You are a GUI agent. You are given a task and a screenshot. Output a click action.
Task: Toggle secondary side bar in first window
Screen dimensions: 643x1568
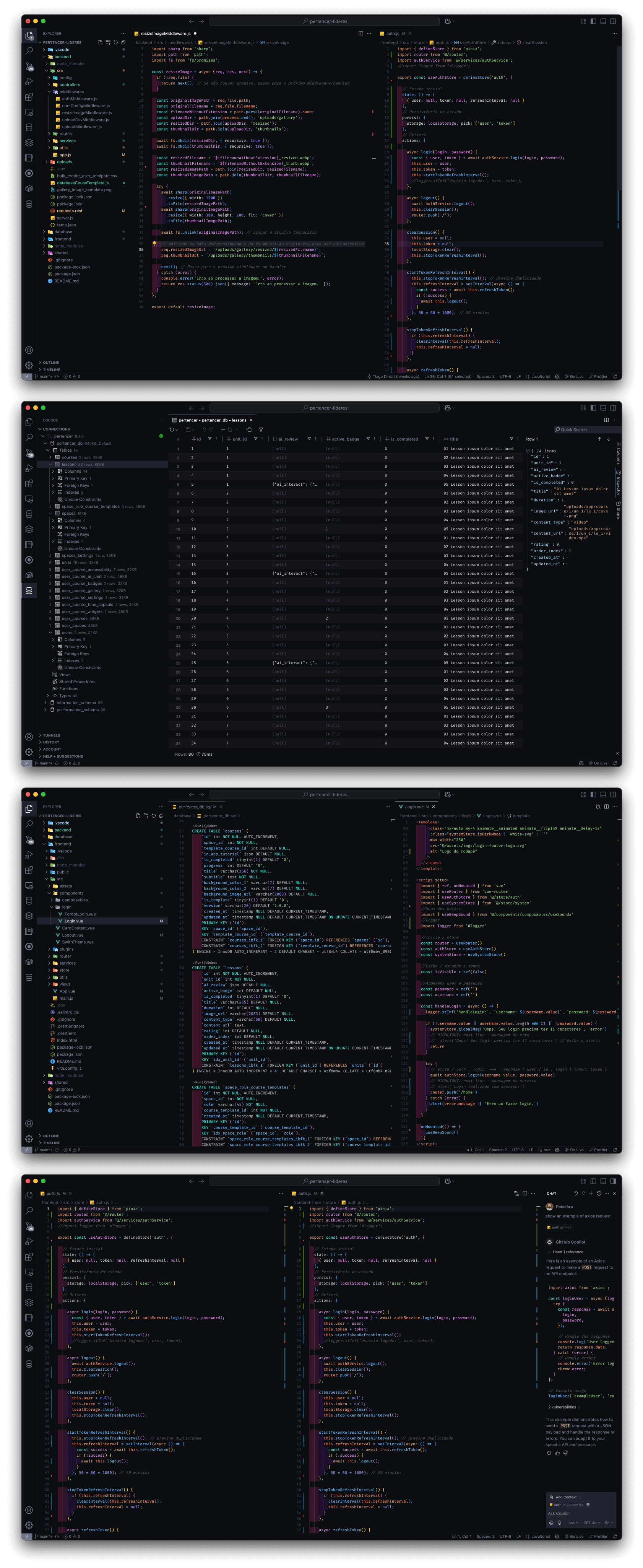613,21
